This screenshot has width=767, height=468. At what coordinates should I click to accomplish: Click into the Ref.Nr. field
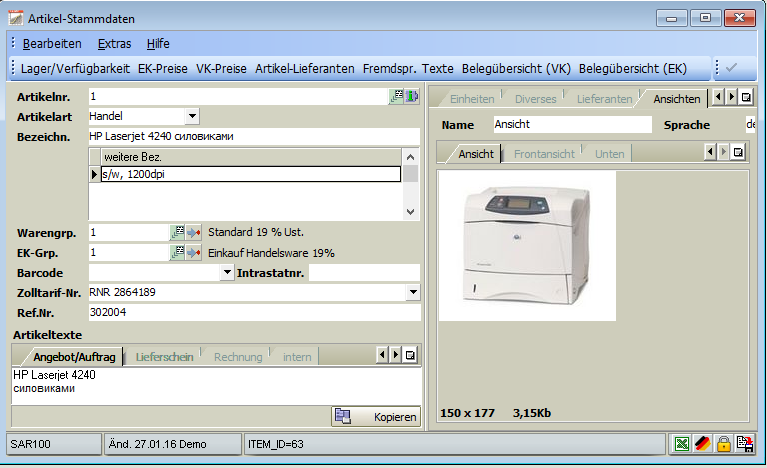tap(254, 312)
